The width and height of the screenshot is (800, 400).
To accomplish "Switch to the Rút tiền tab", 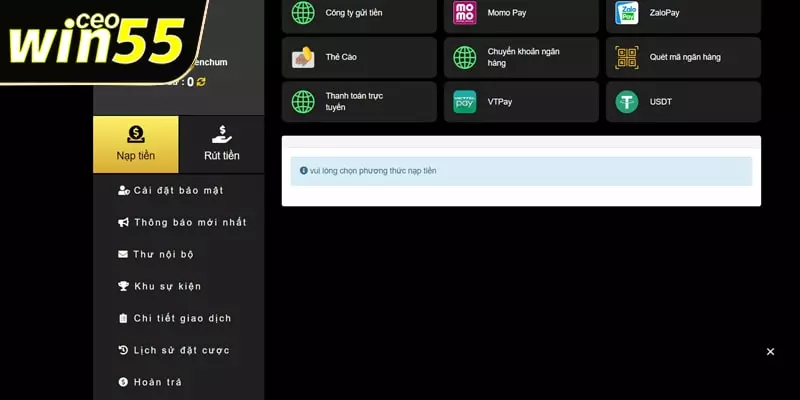I will (x=221, y=144).
